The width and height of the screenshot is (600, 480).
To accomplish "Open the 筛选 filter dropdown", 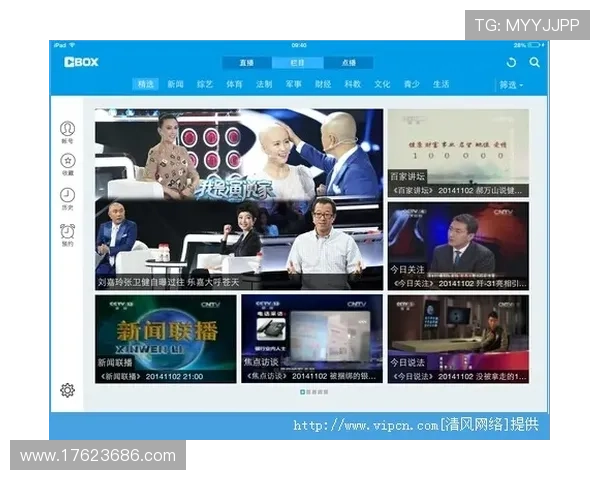I will (511, 85).
